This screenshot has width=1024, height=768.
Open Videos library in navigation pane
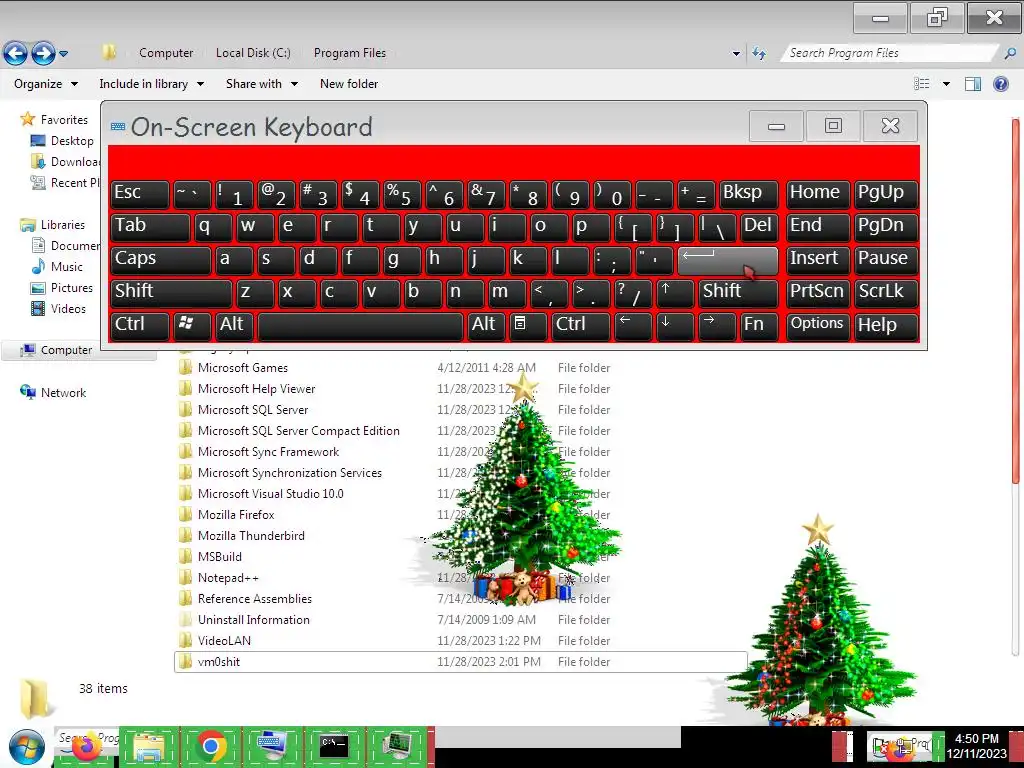tap(68, 308)
